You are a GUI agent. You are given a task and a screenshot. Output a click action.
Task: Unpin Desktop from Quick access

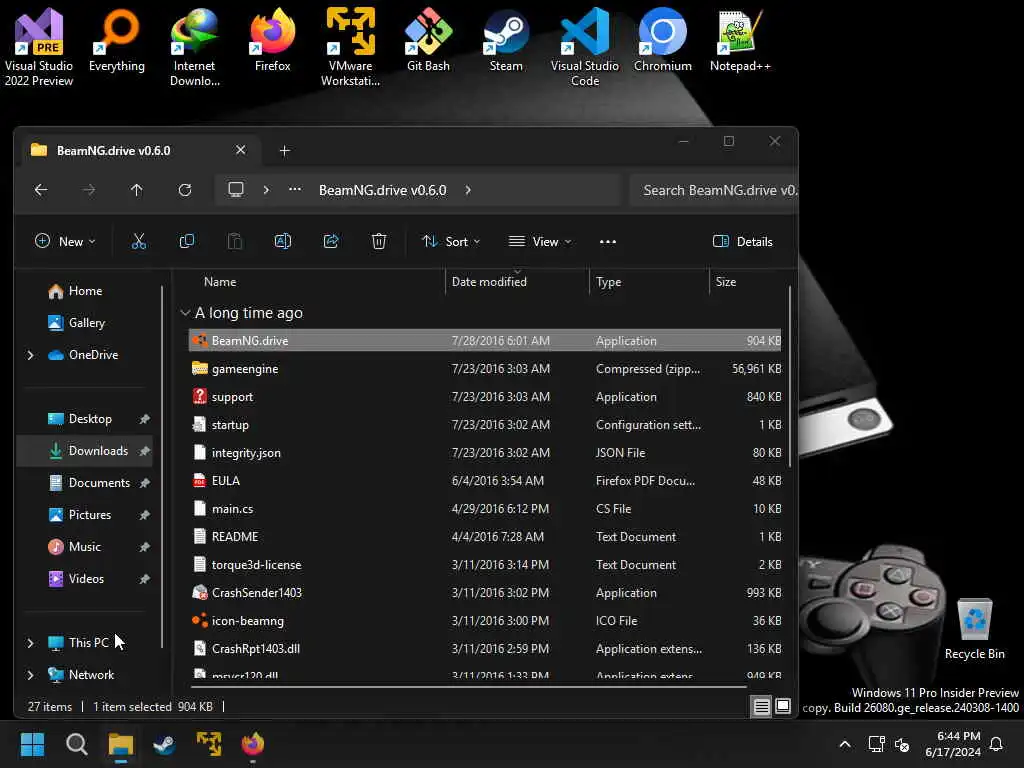click(144, 419)
